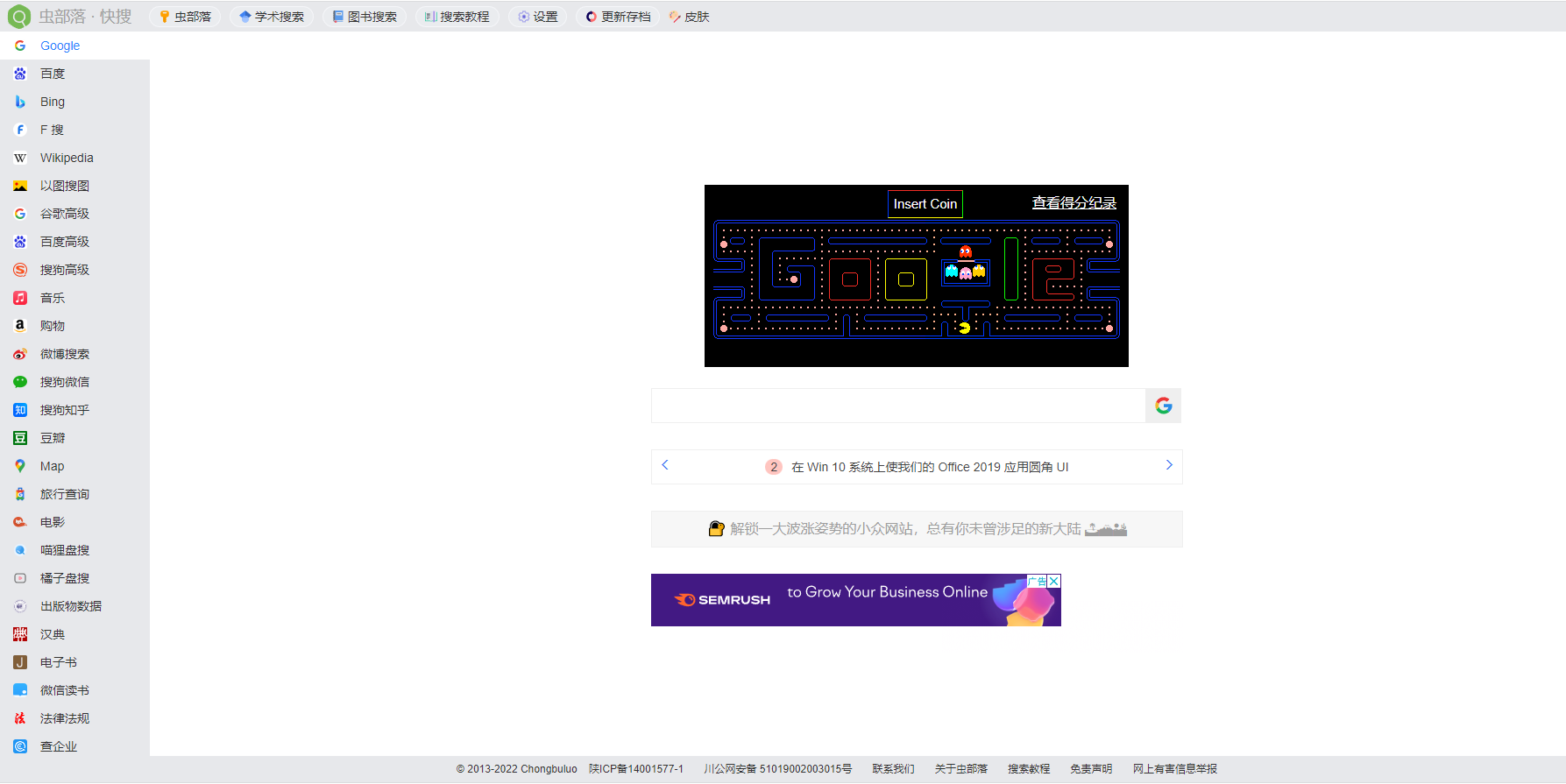Viewport: 1566px width, 784px height.
Task: Click the Map pin icon in the sidebar
Action: 20,466
